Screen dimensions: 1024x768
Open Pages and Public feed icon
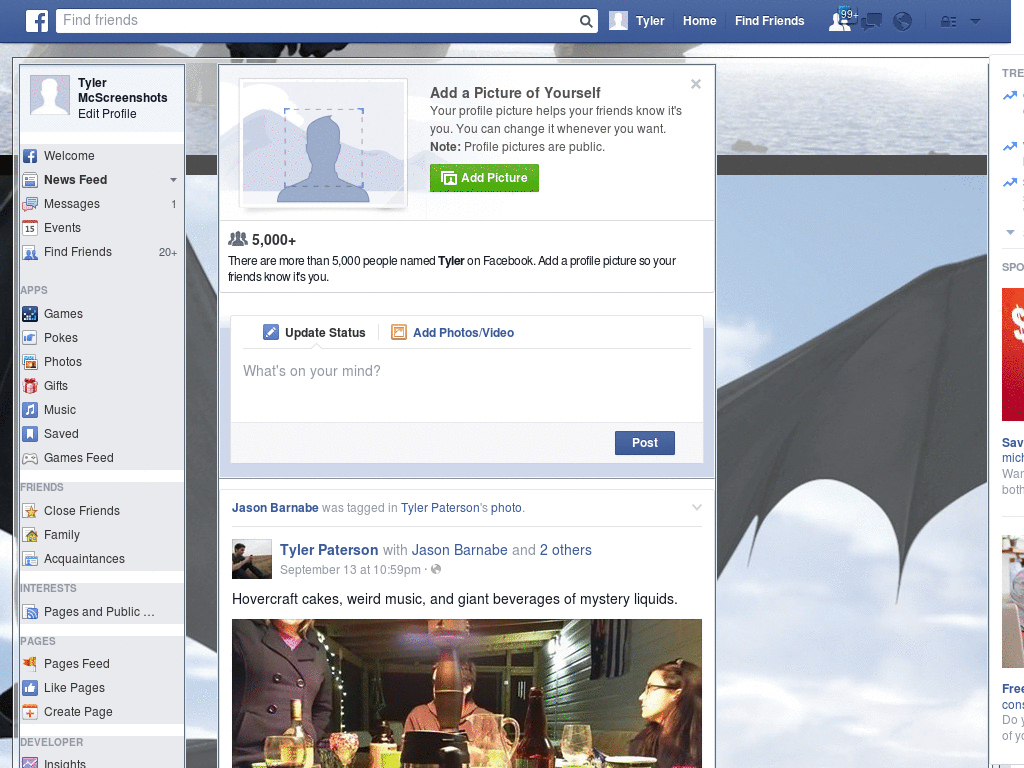click(x=30, y=612)
